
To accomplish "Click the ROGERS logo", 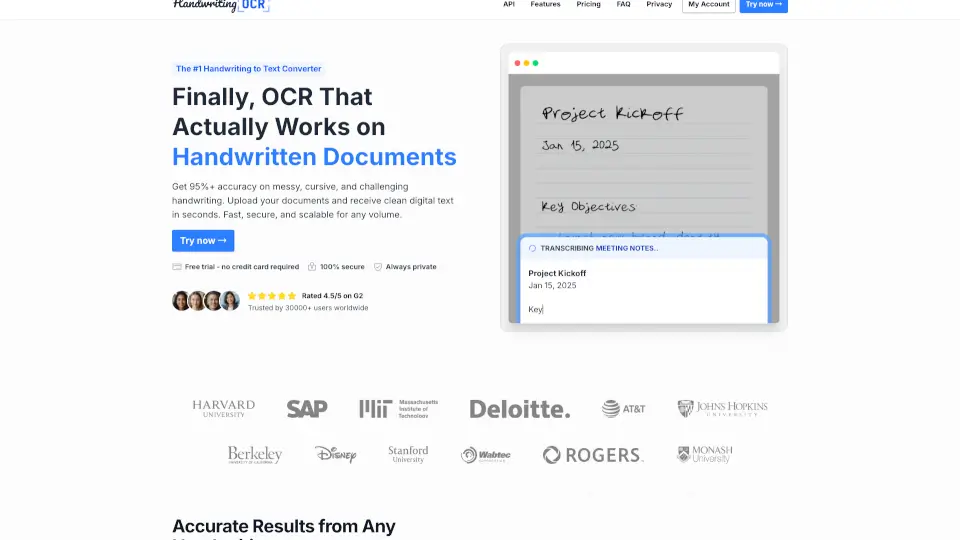I will [x=593, y=455].
